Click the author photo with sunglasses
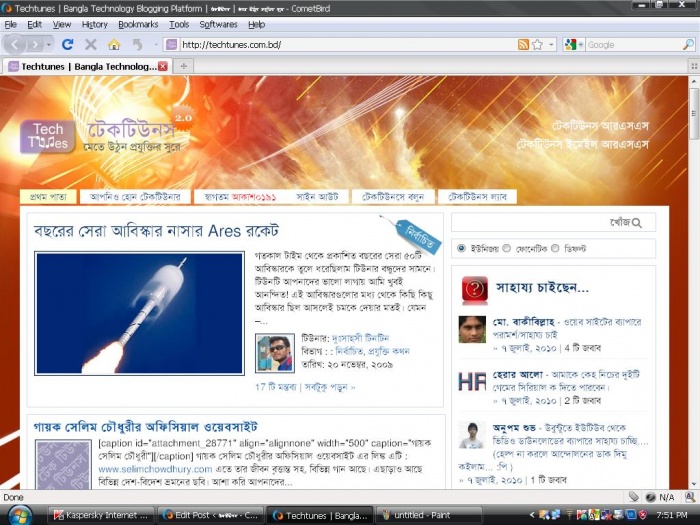Viewport: 700px width, 525px height. pos(275,353)
